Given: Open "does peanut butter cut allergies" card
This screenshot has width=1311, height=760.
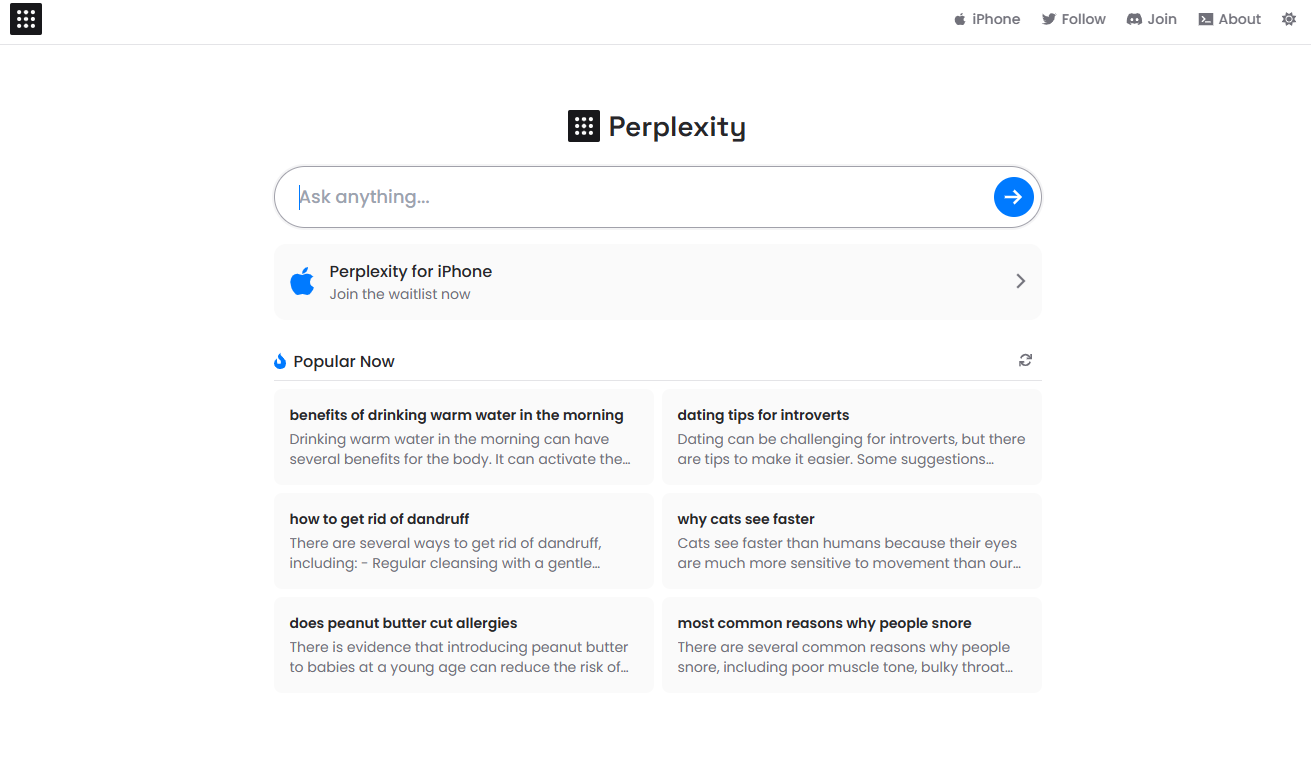Looking at the screenshot, I should pyautogui.click(x=463, y=645).
